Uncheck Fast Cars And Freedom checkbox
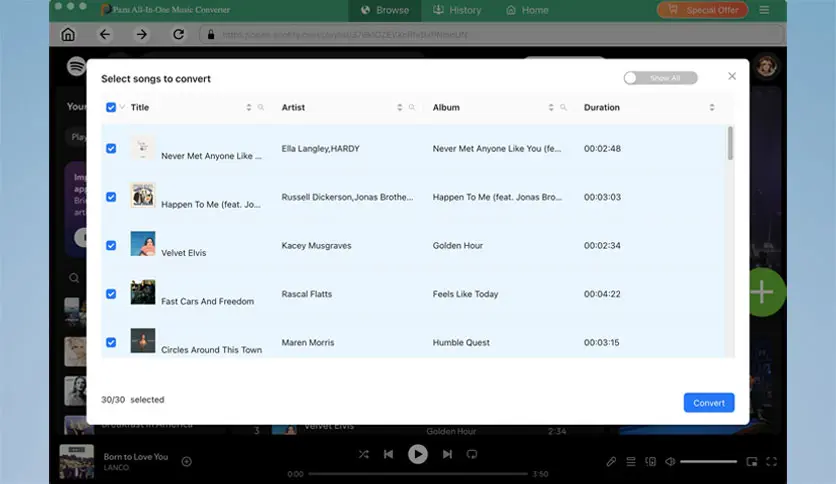The width and height of the screenshot is (836, 484). 111,294
